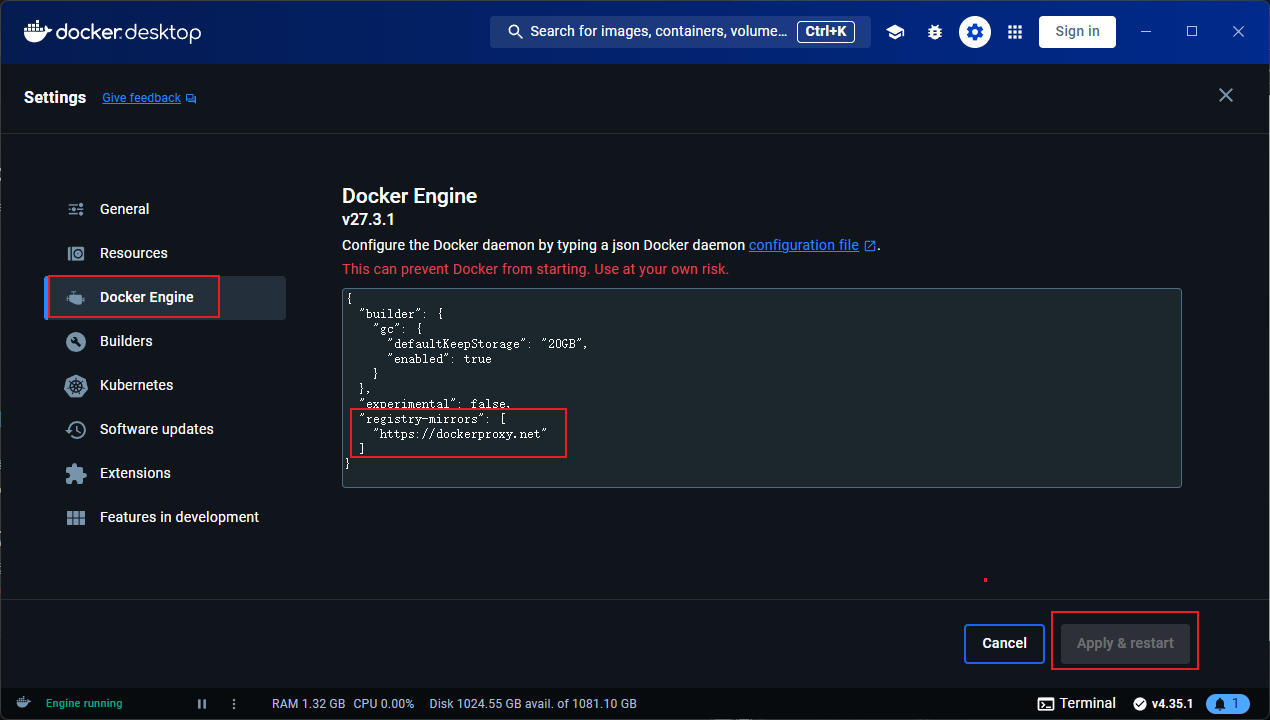Pause Docker engine with pause icon
The width and height of the screenshot is (1270, 720).
coord(202,704)
